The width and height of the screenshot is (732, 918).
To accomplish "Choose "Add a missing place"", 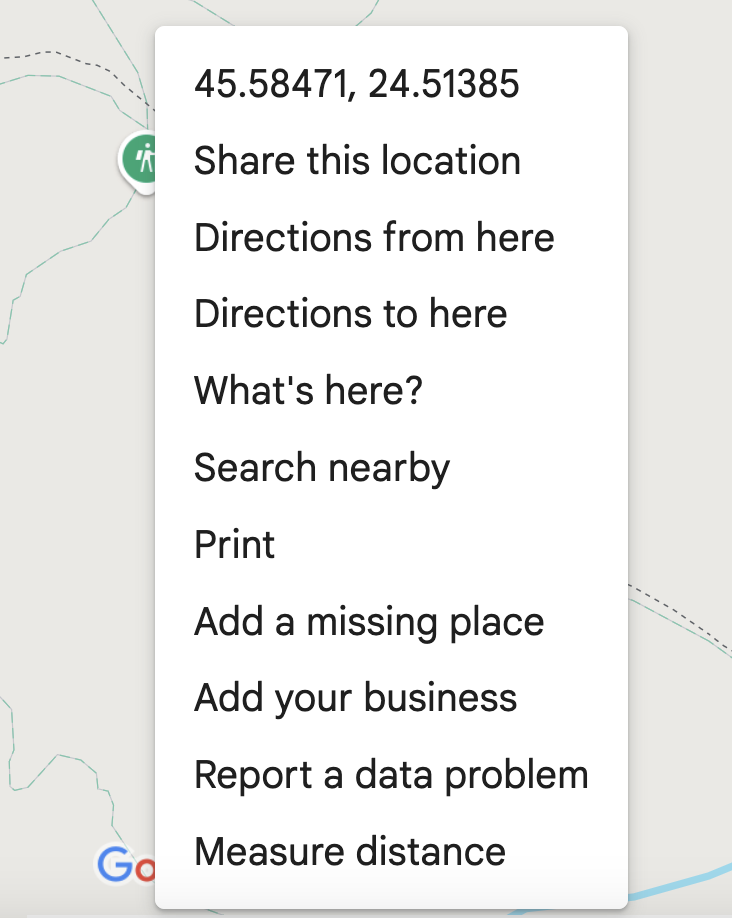I will click(x=369, y=621).
